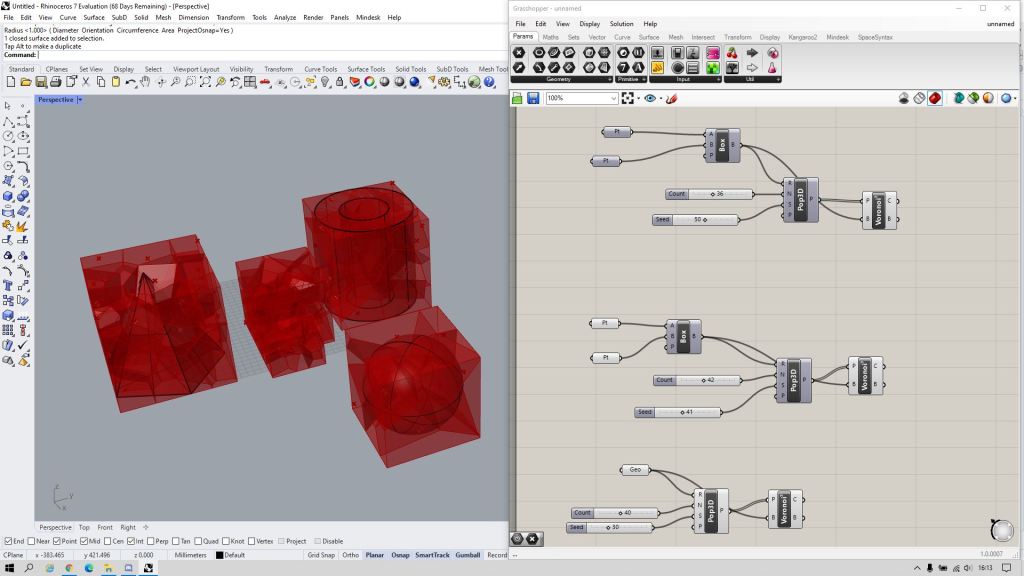Click the Grasshopper sketch tool icon

672,98
